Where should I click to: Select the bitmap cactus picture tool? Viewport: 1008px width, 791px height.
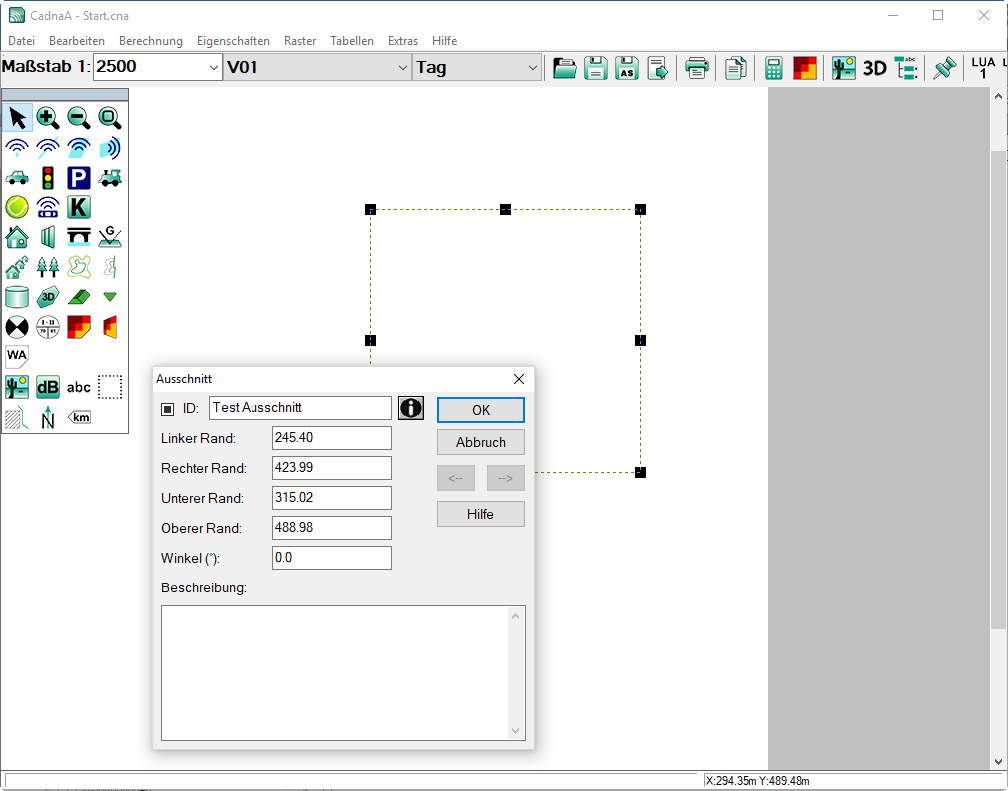click(17, 387)
